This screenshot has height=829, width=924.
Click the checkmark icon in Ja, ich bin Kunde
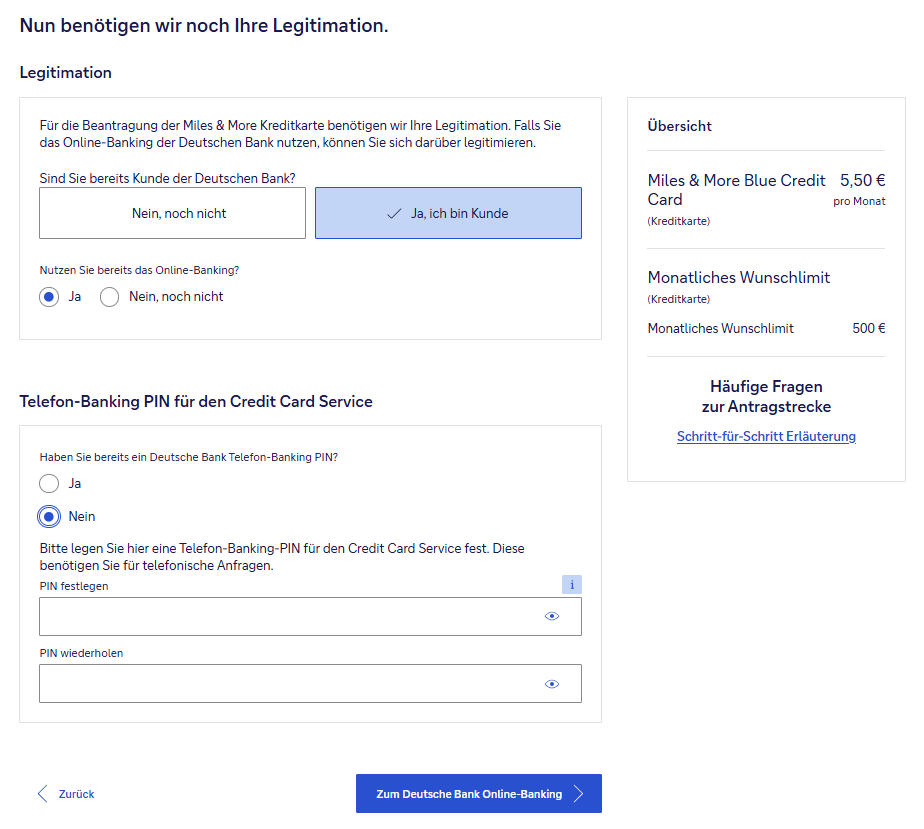pyautogui.click(x=394, y=214)
